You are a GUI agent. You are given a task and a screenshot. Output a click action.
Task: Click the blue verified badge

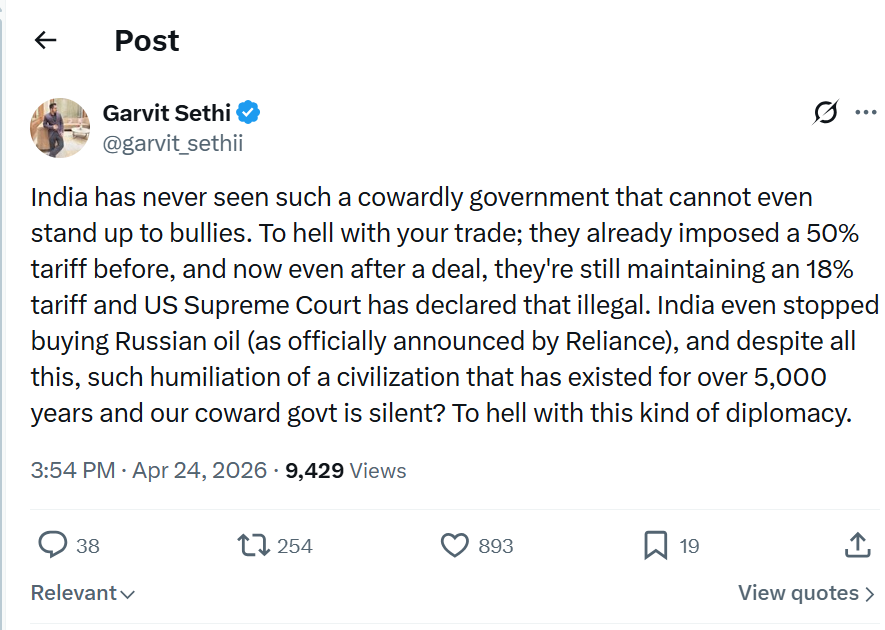coord(248,112)
